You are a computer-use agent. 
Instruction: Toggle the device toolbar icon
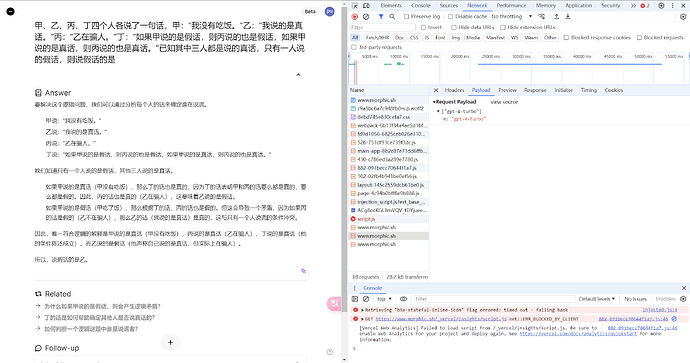pyautogui.click(x=366, y=6)
